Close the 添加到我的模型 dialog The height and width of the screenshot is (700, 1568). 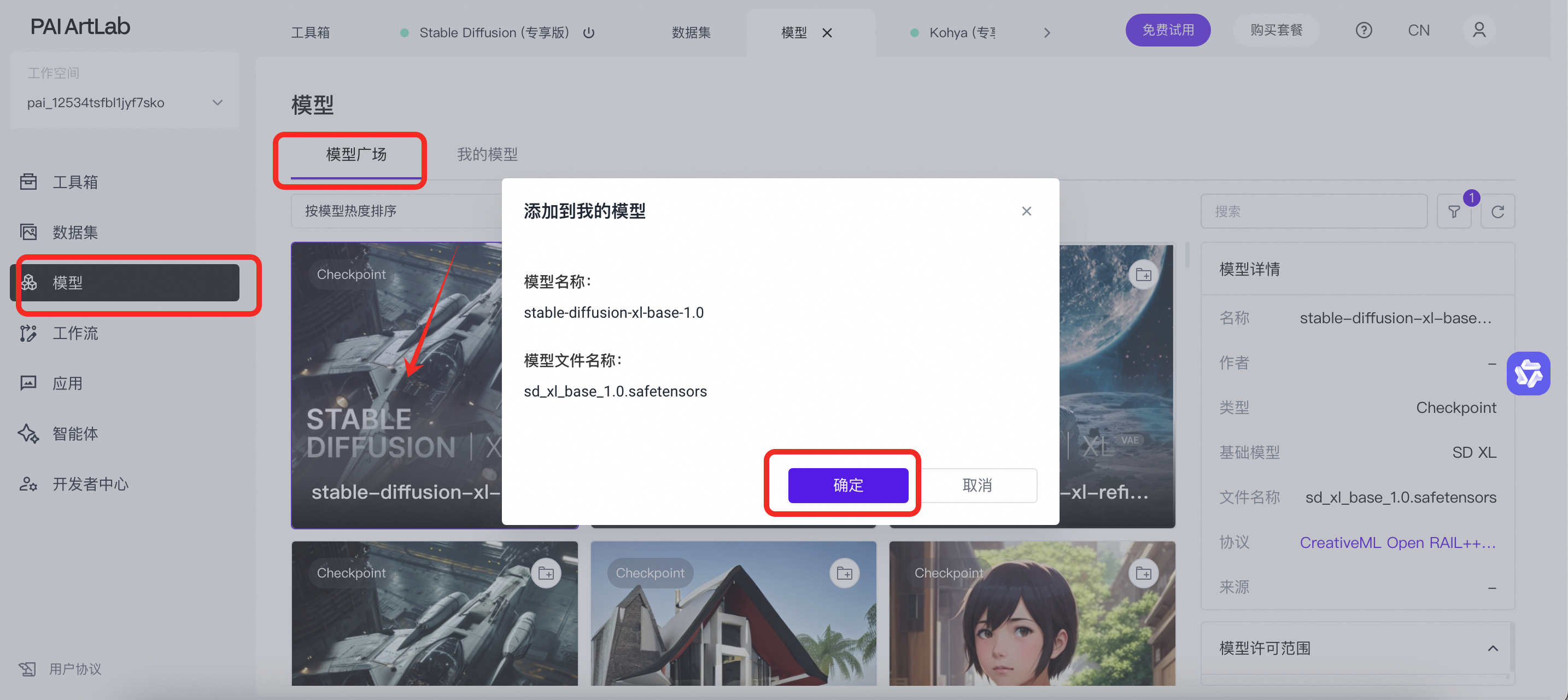[1026, 211]
